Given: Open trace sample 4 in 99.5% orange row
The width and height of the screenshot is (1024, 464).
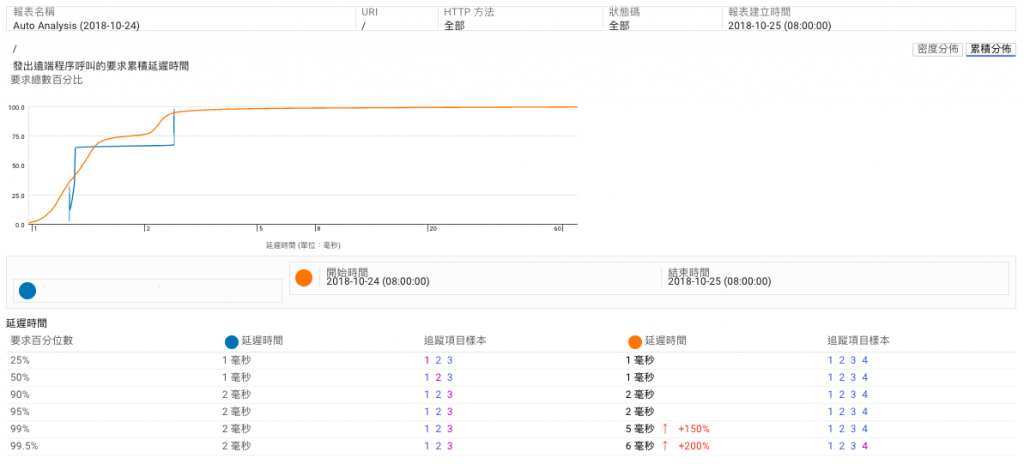Looking at the screenshot, I should pyautogui.click(x=865, y=446).
